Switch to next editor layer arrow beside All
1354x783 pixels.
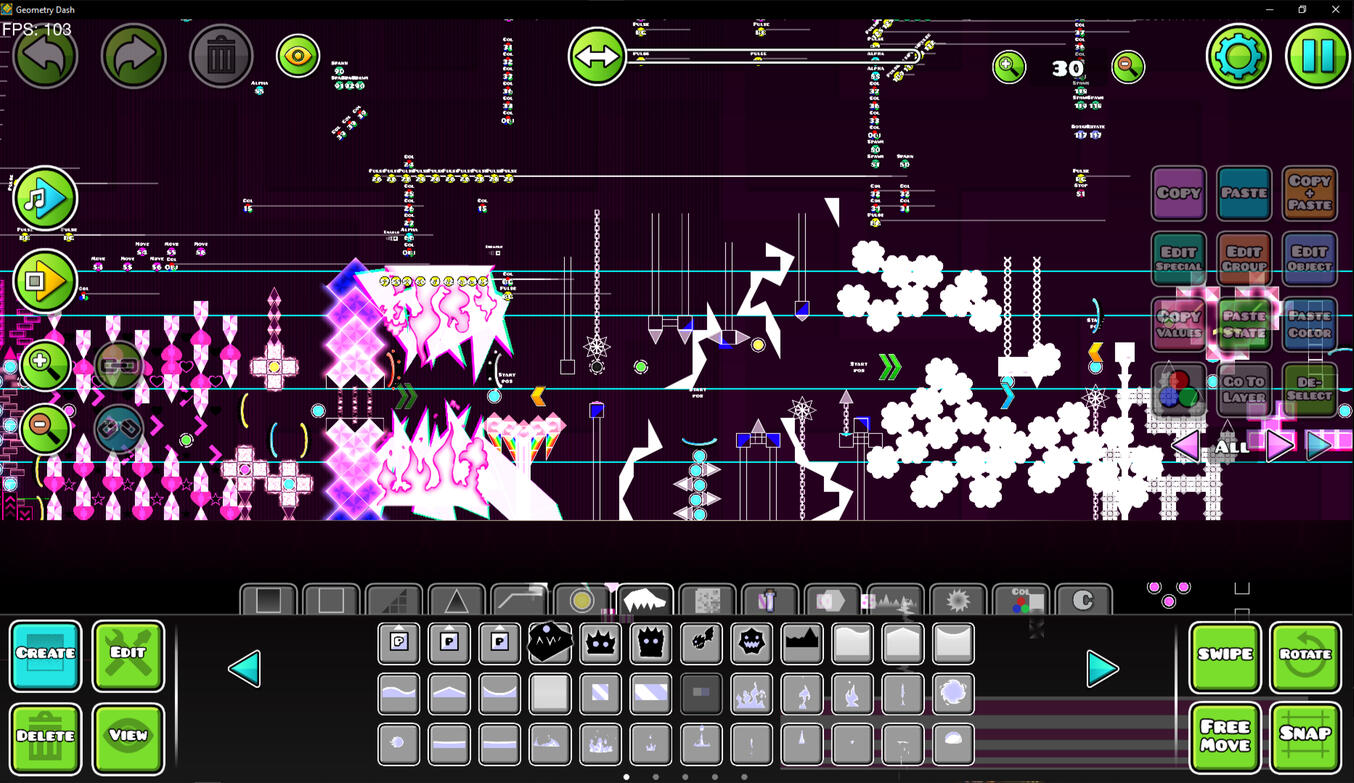(1278, 446)
